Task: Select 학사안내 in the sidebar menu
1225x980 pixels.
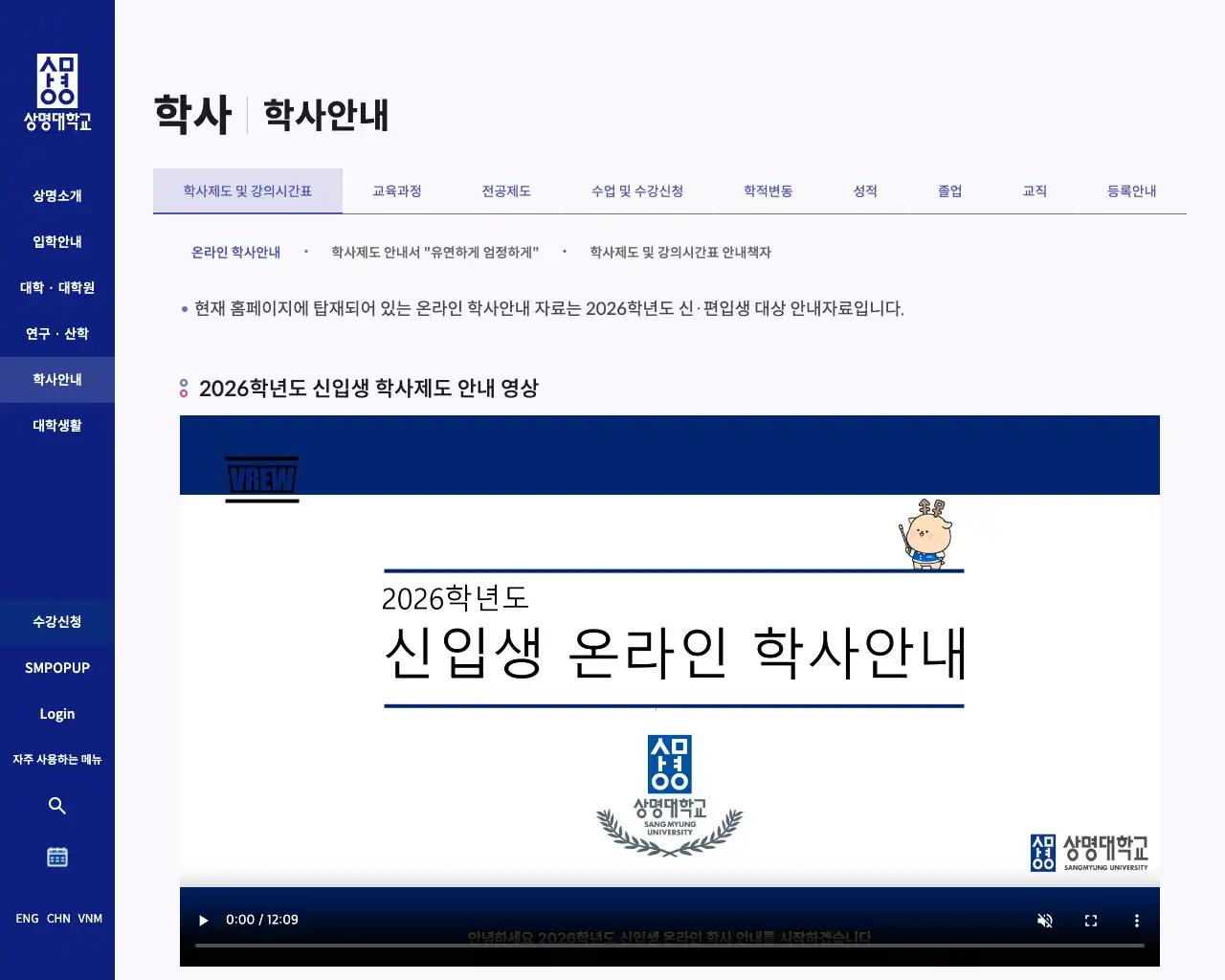Action: [57, 380]
